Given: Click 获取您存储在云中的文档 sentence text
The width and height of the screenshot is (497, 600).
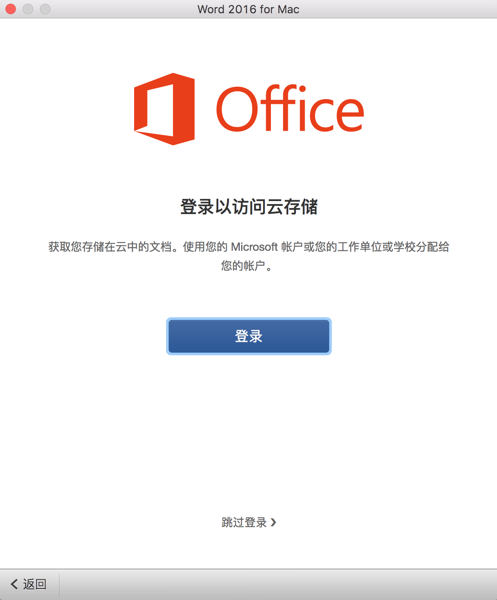Looking at the screenshot, I should [113, 247].
